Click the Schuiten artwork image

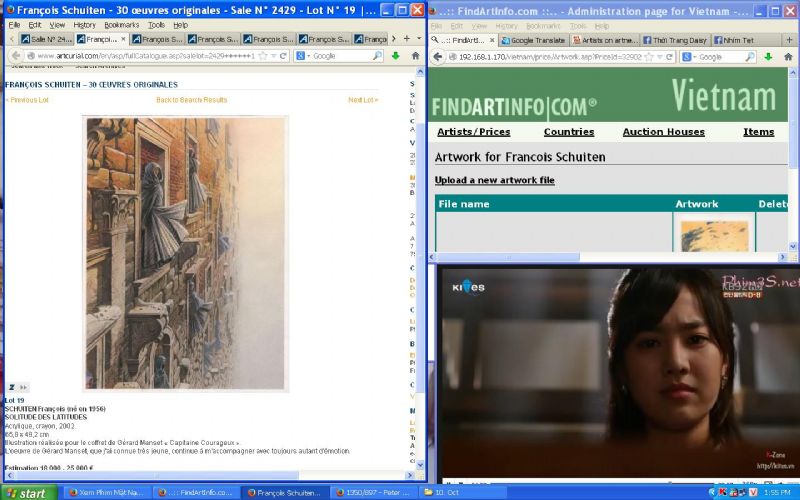pos(185,252)
